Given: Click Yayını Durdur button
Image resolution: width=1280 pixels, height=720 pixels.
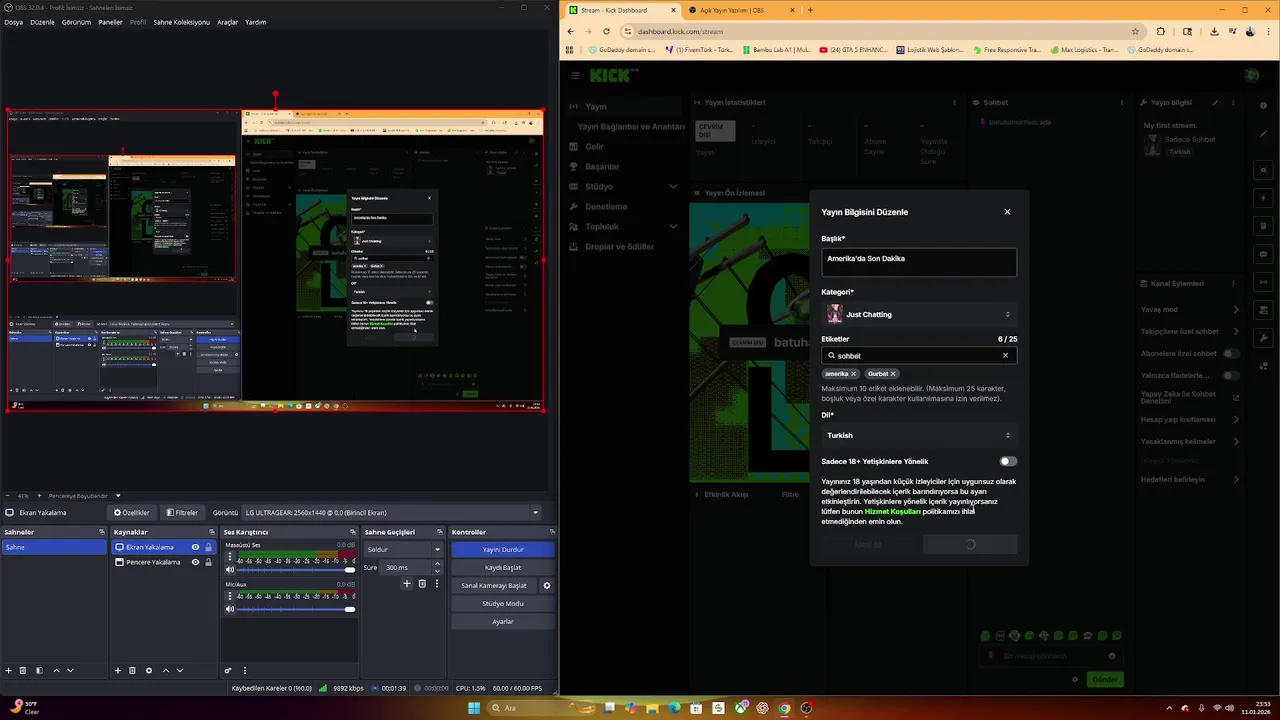Looking at the screenshot, I should coord(503,549).
